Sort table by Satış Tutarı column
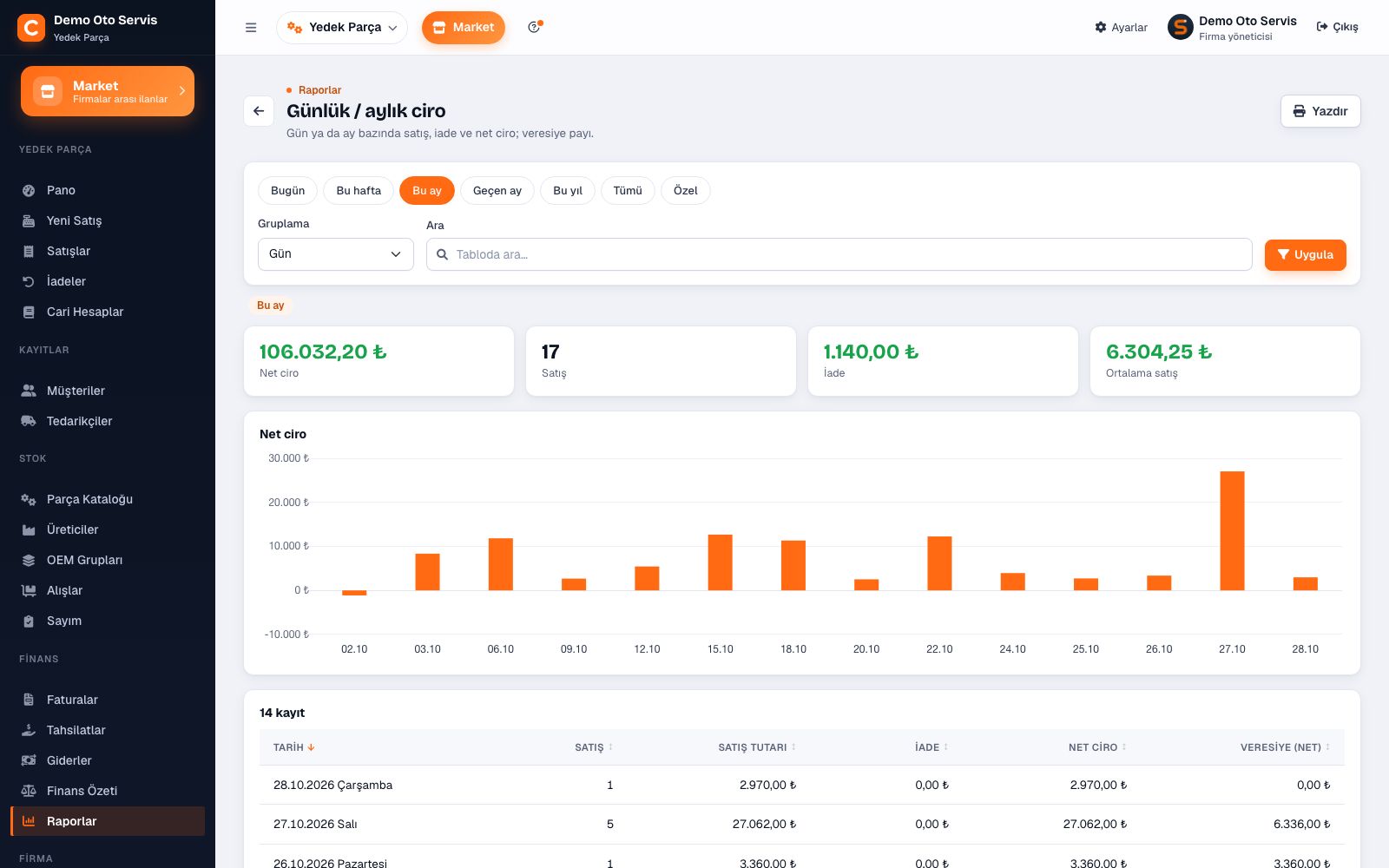 point(757,747)
